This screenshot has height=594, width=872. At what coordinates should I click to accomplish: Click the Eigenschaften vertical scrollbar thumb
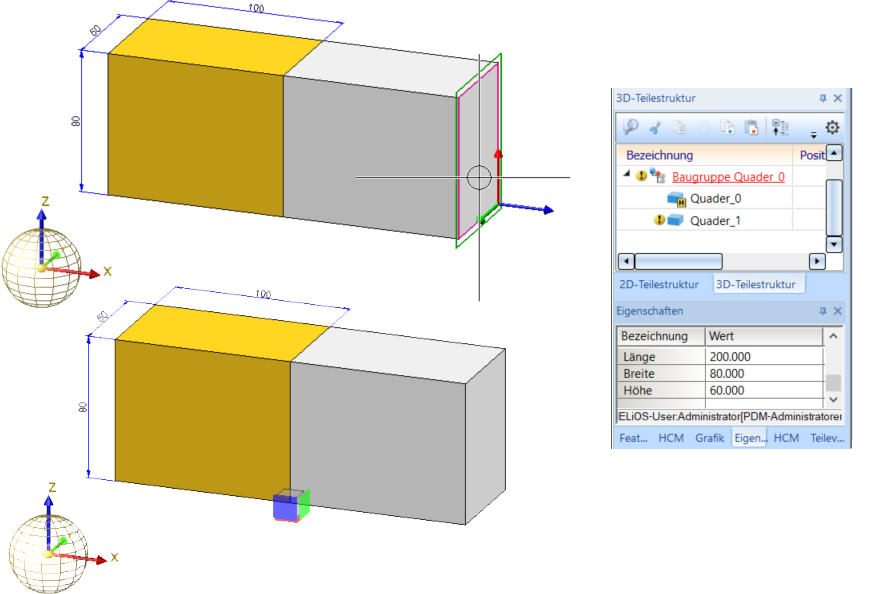click(833, 383)
